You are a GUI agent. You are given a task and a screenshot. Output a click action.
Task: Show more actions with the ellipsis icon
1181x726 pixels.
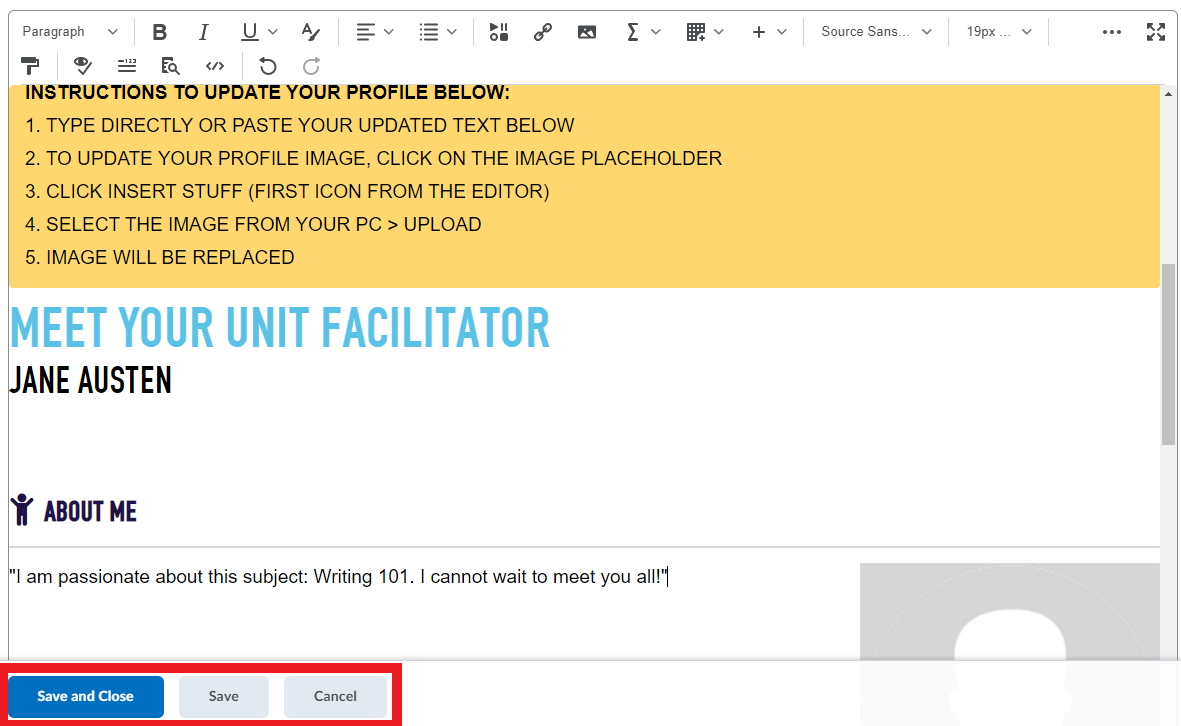(1112, 32)
